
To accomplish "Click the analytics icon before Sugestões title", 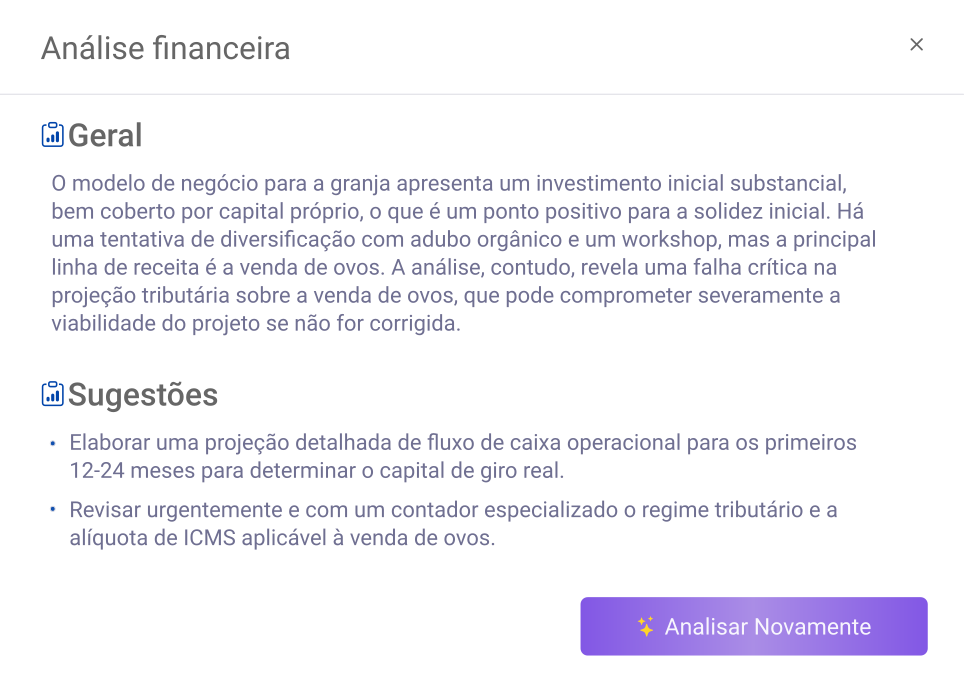I will point(53,394).
